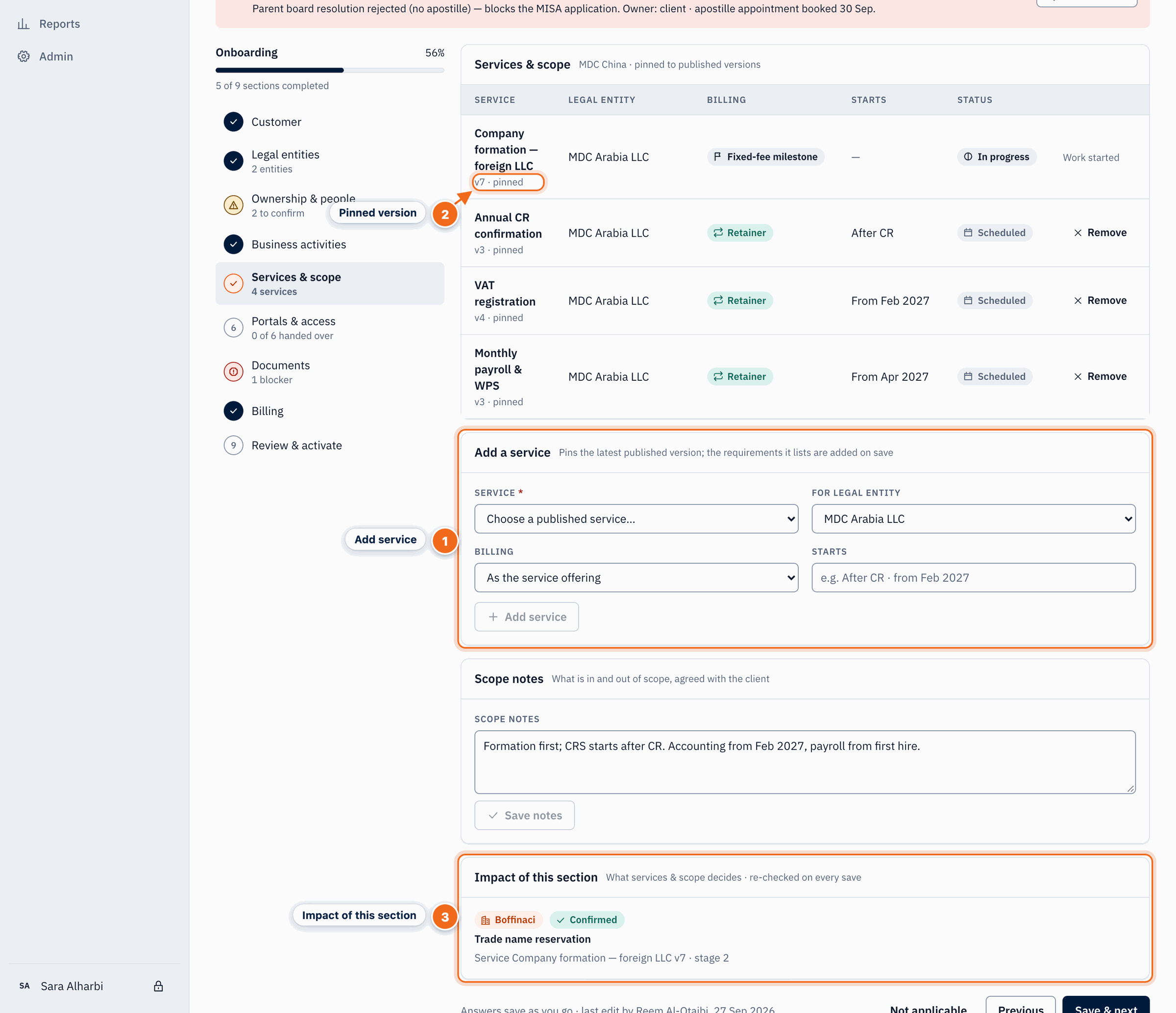Click the Billing completed check icon

click(x=233, y=411)
